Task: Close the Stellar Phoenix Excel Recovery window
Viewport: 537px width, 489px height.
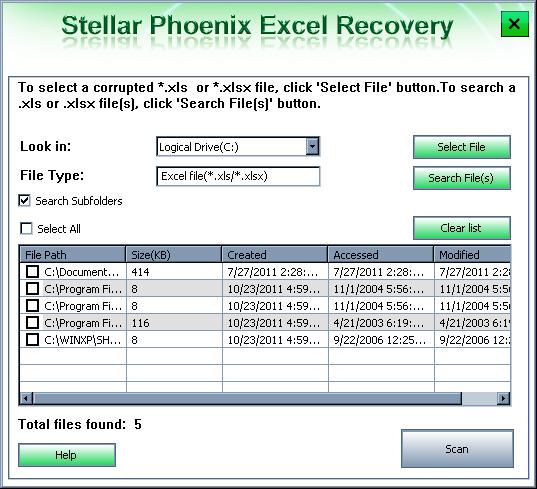Action: click(514, 24)
